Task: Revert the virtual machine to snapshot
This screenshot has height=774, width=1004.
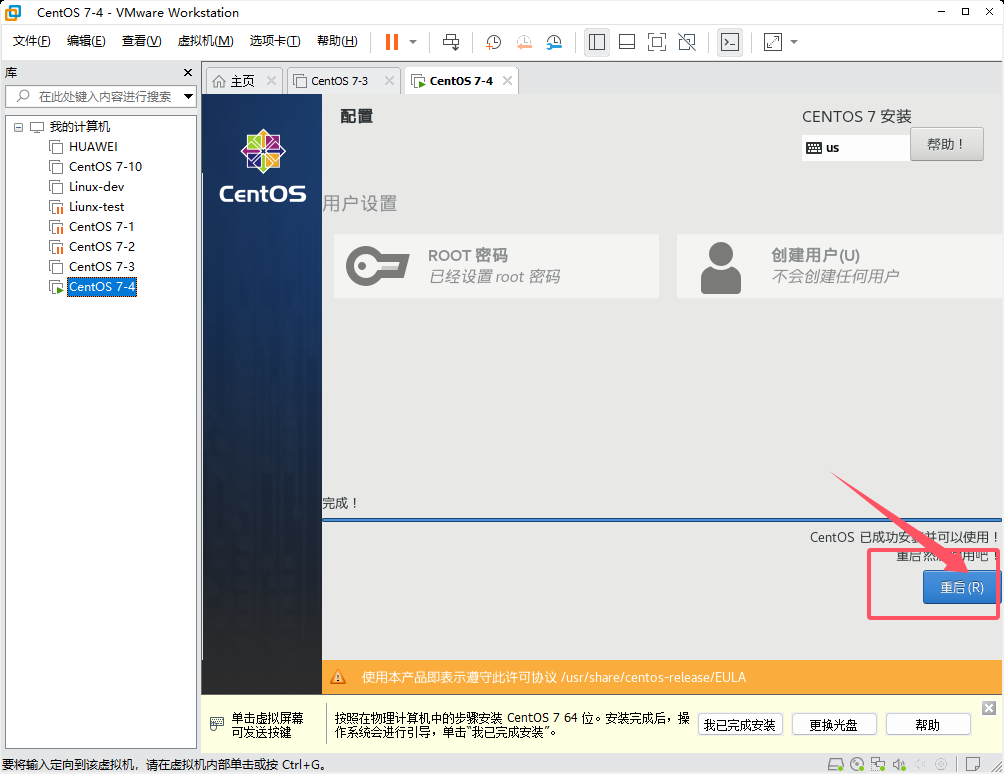Action: coord(524,42)
